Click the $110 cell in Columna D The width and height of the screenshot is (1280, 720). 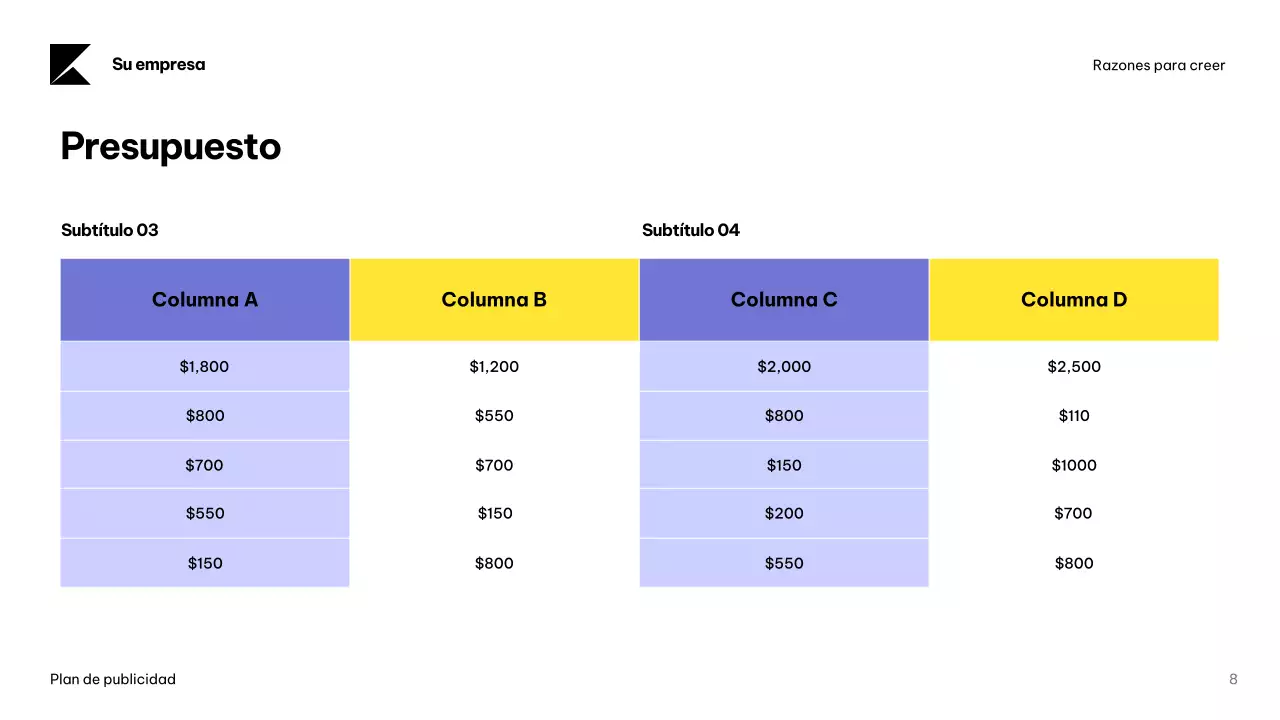(x=1074, y=416)
